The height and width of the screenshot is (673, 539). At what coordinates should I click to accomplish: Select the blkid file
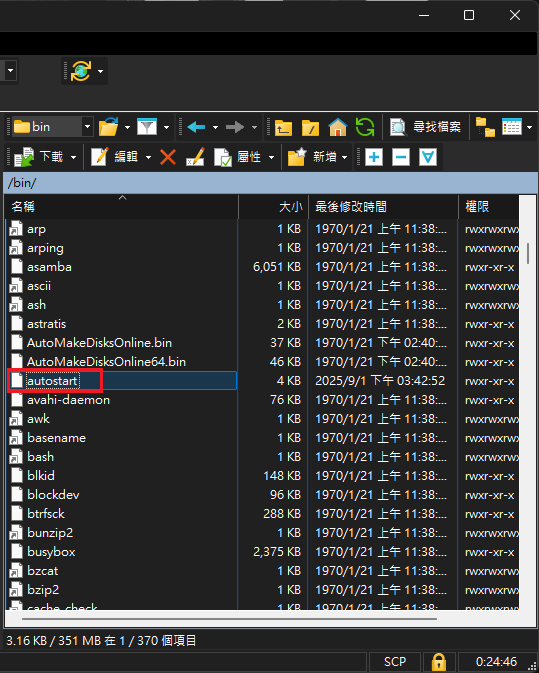pos(41,476)
